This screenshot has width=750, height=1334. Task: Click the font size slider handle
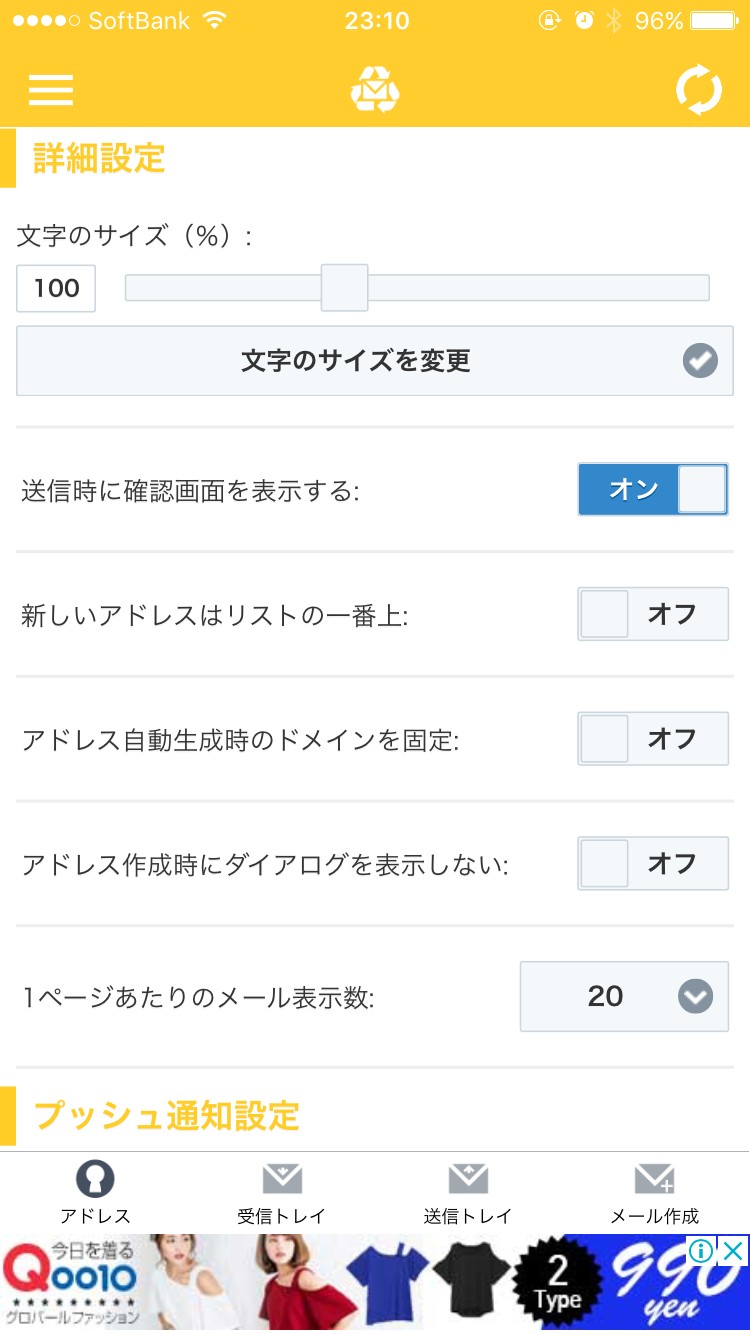point(344,288)
